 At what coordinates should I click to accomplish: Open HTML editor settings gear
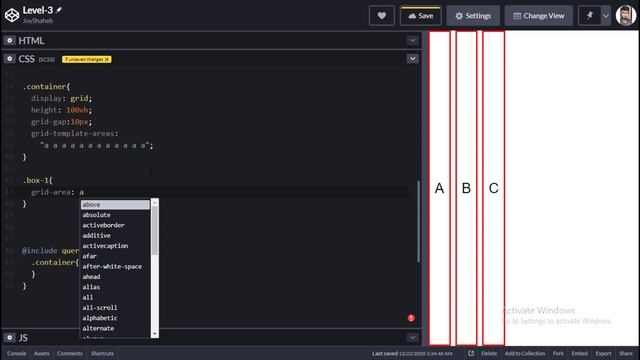coord(10,40)
